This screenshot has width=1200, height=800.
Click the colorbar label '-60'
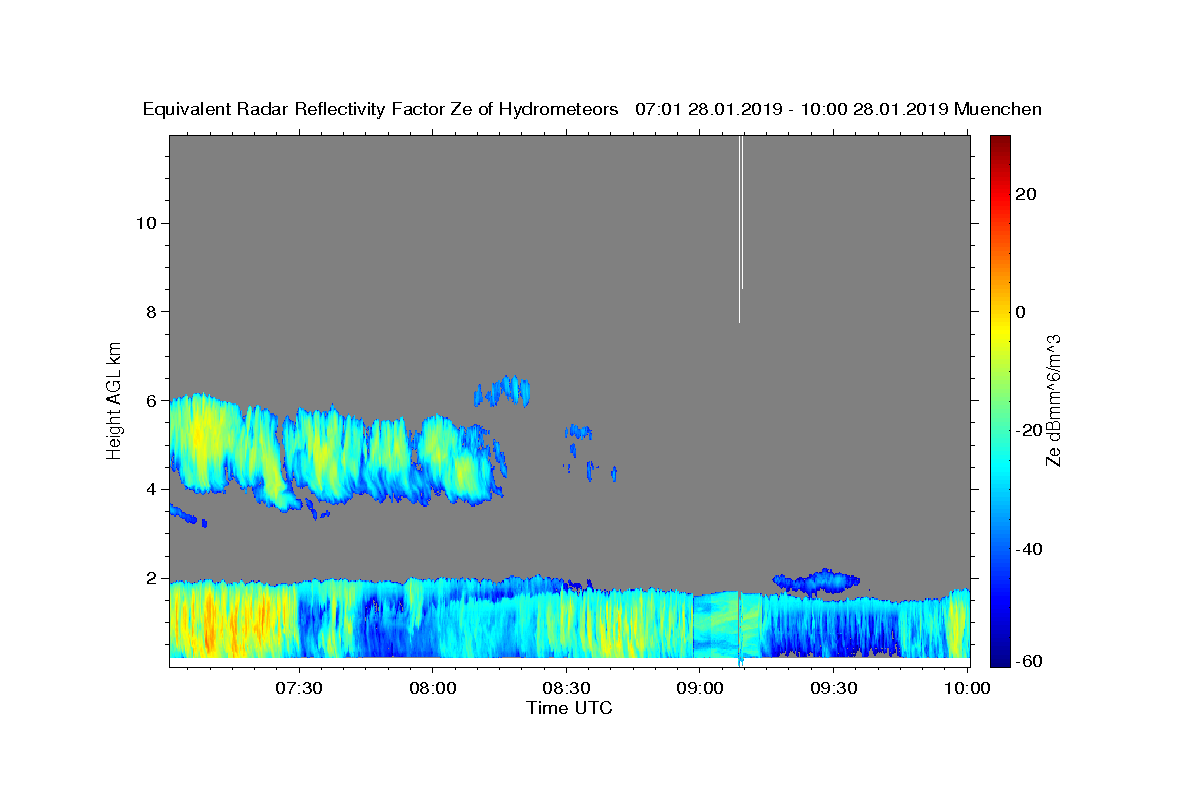[1030, 662]
